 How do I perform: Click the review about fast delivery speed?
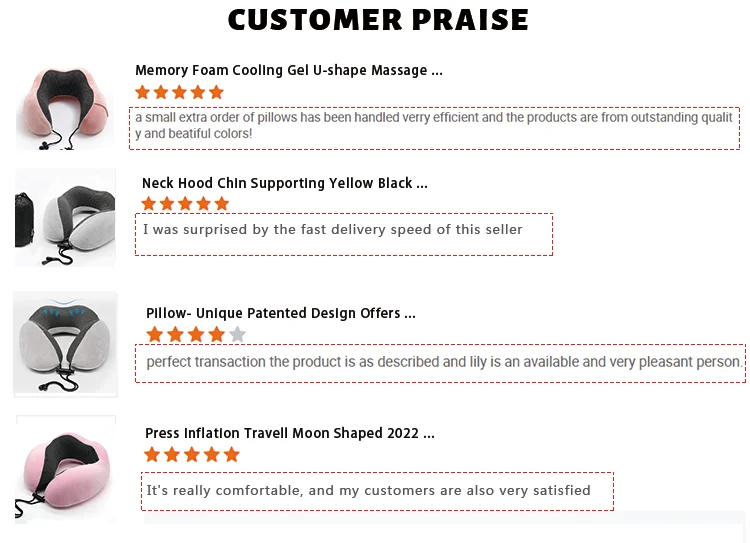pyautogui.click(x=343, y=232)
